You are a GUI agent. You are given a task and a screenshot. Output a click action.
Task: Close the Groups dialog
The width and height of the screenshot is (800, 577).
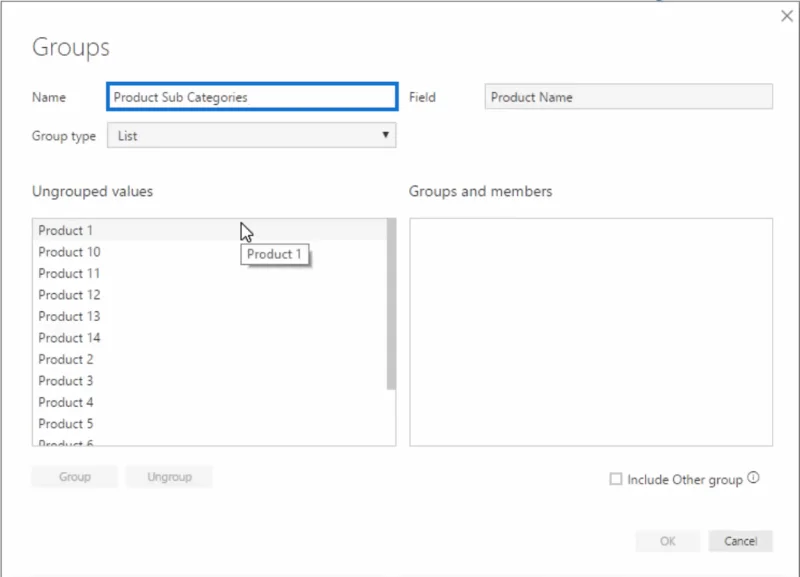787,16
